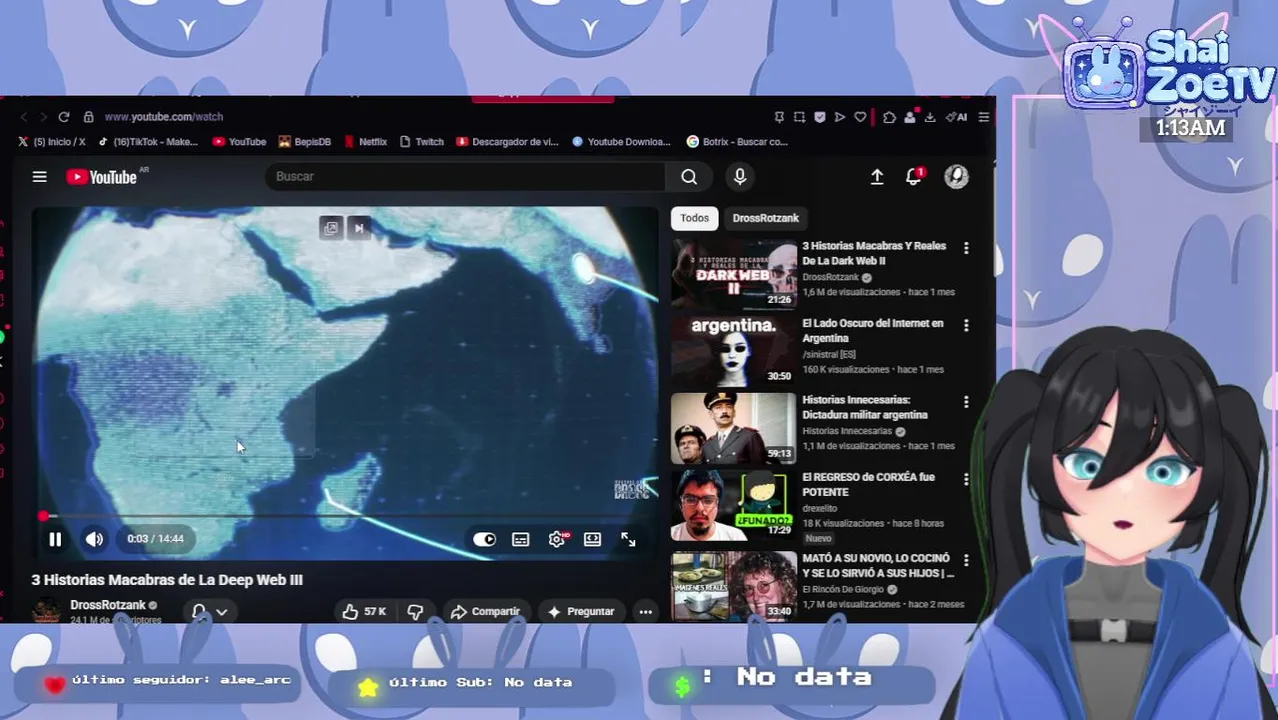Open options for Historias Innecesarias video

pyautogui.click(x=966, y=402)
